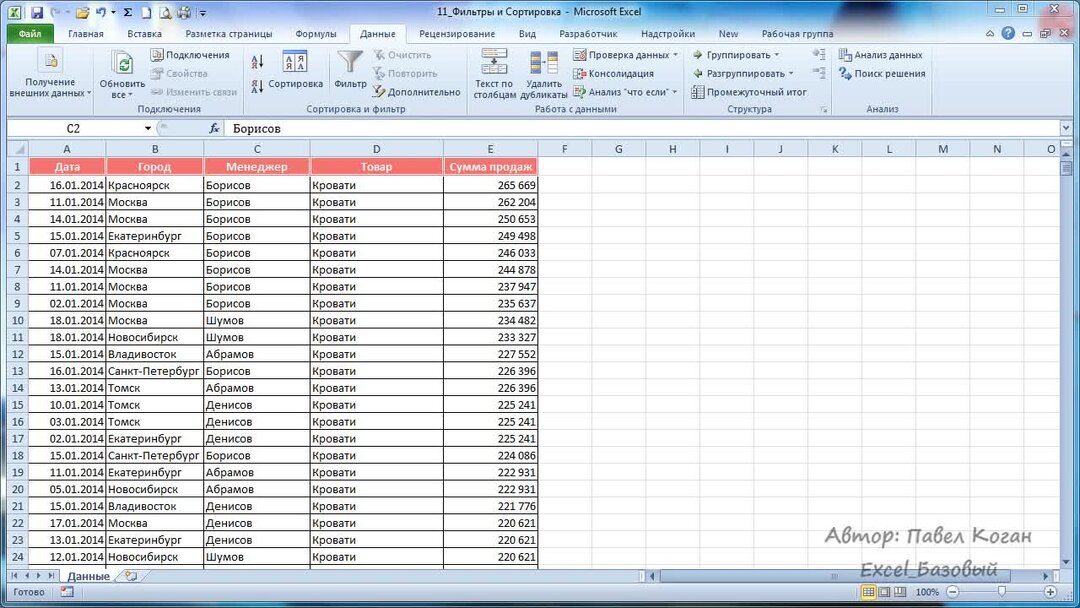Open the Сортировка dialog
Viewport: 1080px width, 608px height.
click(x=295, y=72)
